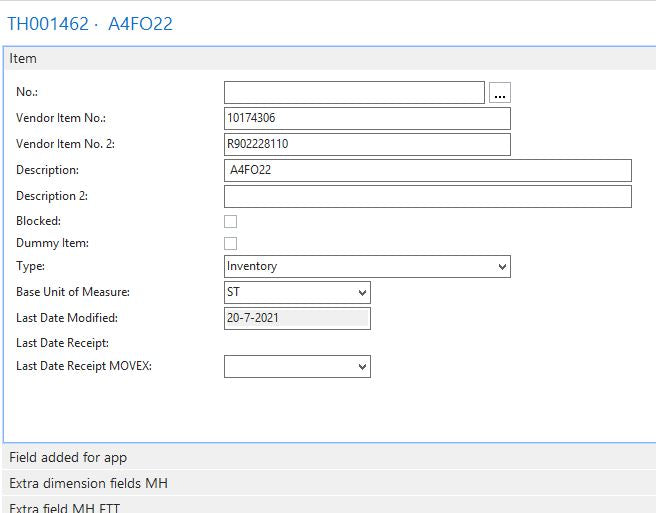656x513 pixels.
Task: Tick the Blocked checkbox
Action: tap(231, 221)
